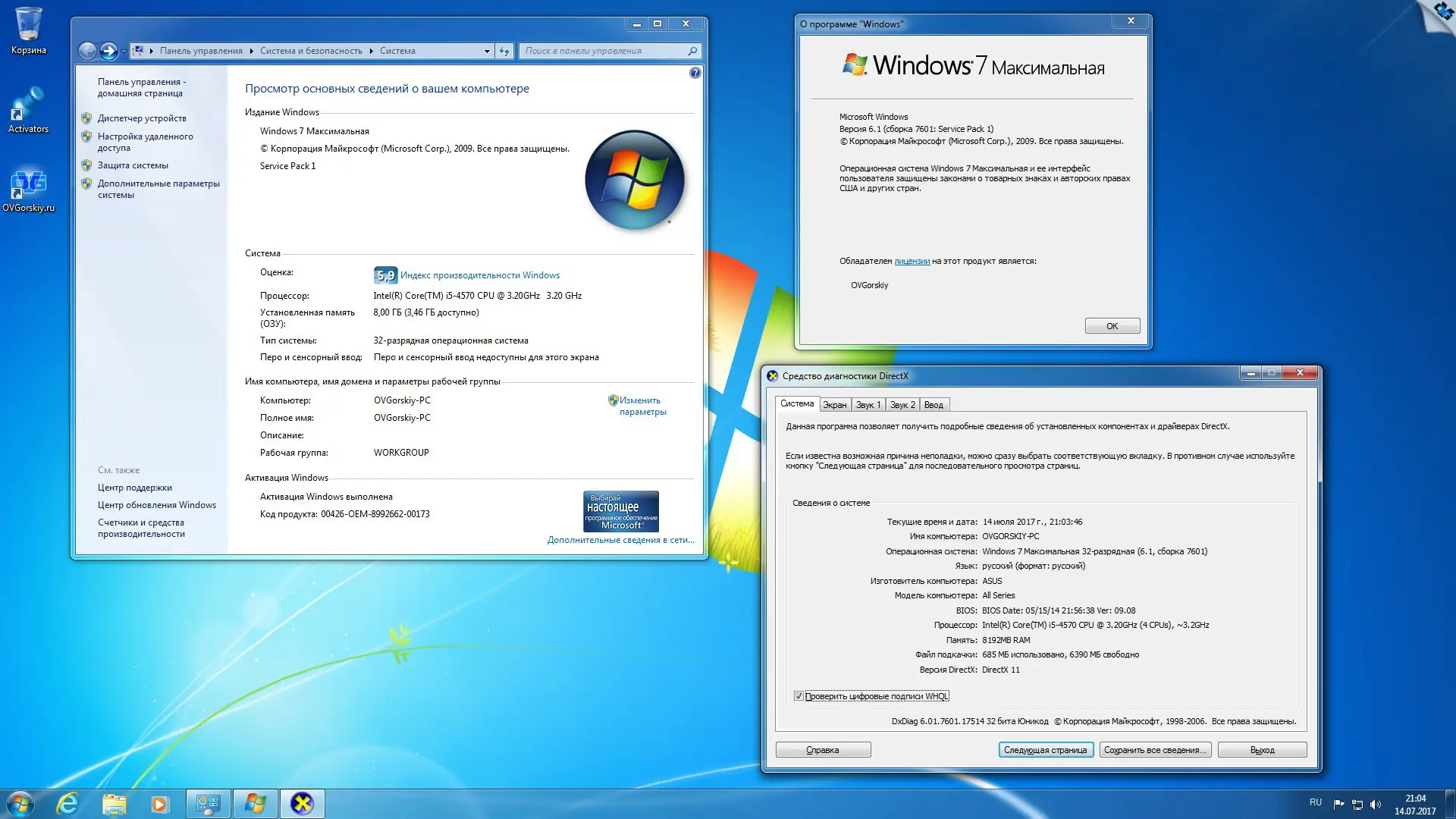
Task: Switch to the Экран tab
Action: click(834, 404)
